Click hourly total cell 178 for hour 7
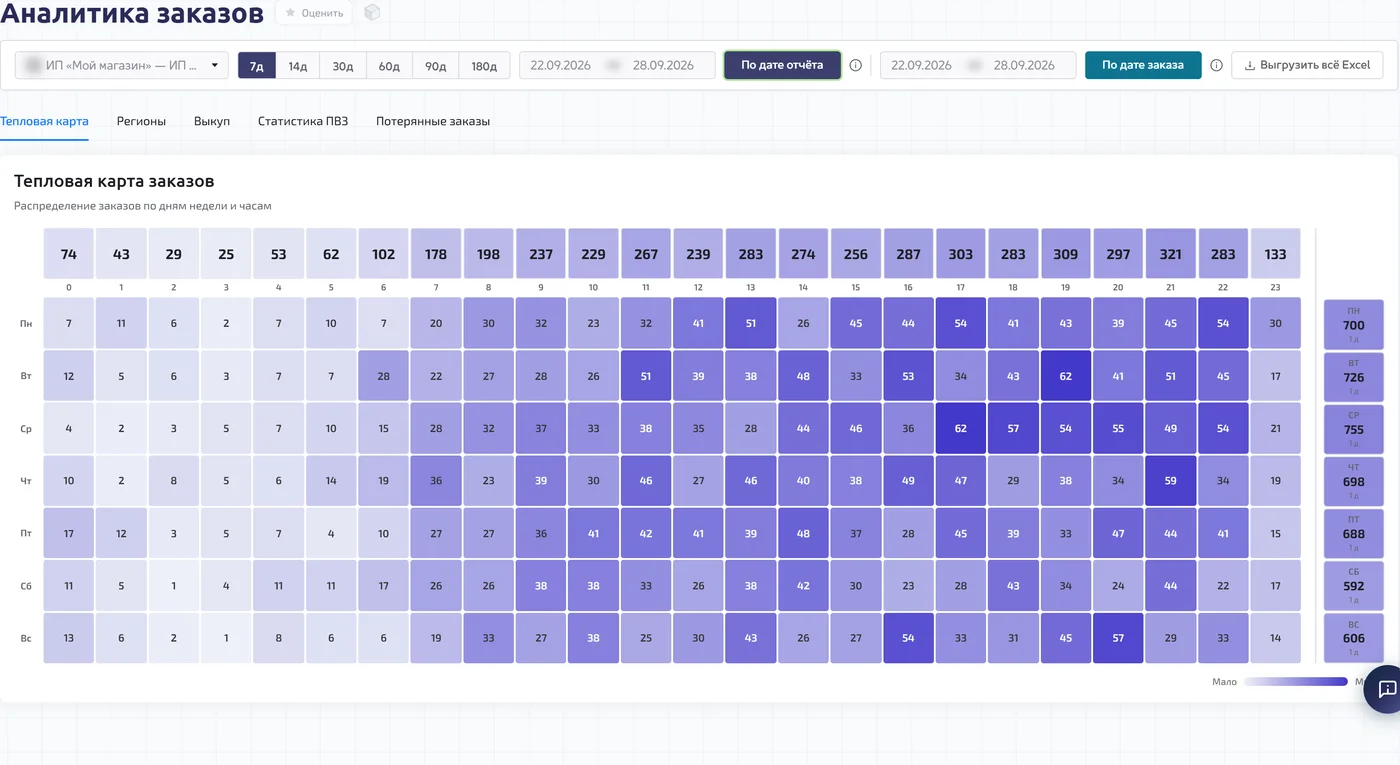This screenshot has width=1400, height=765. click(x=436, y=254)
